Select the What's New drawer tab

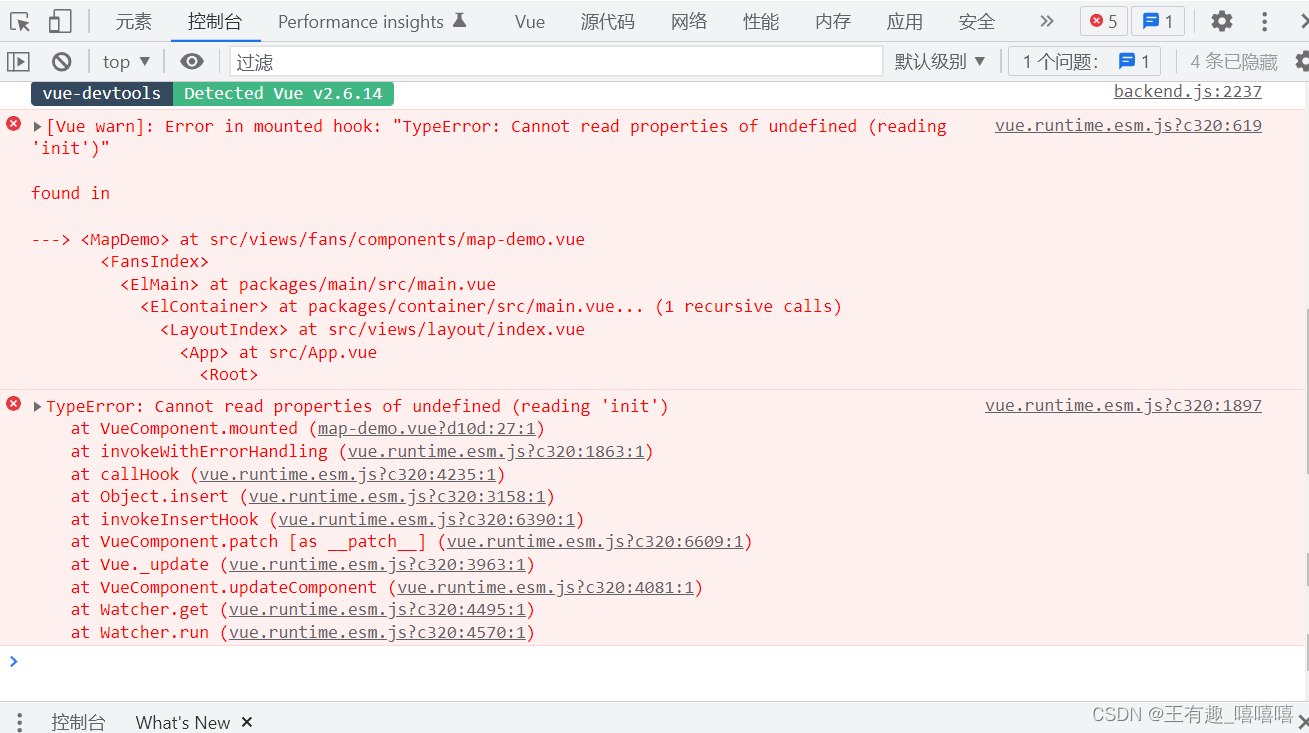point(183,722)
